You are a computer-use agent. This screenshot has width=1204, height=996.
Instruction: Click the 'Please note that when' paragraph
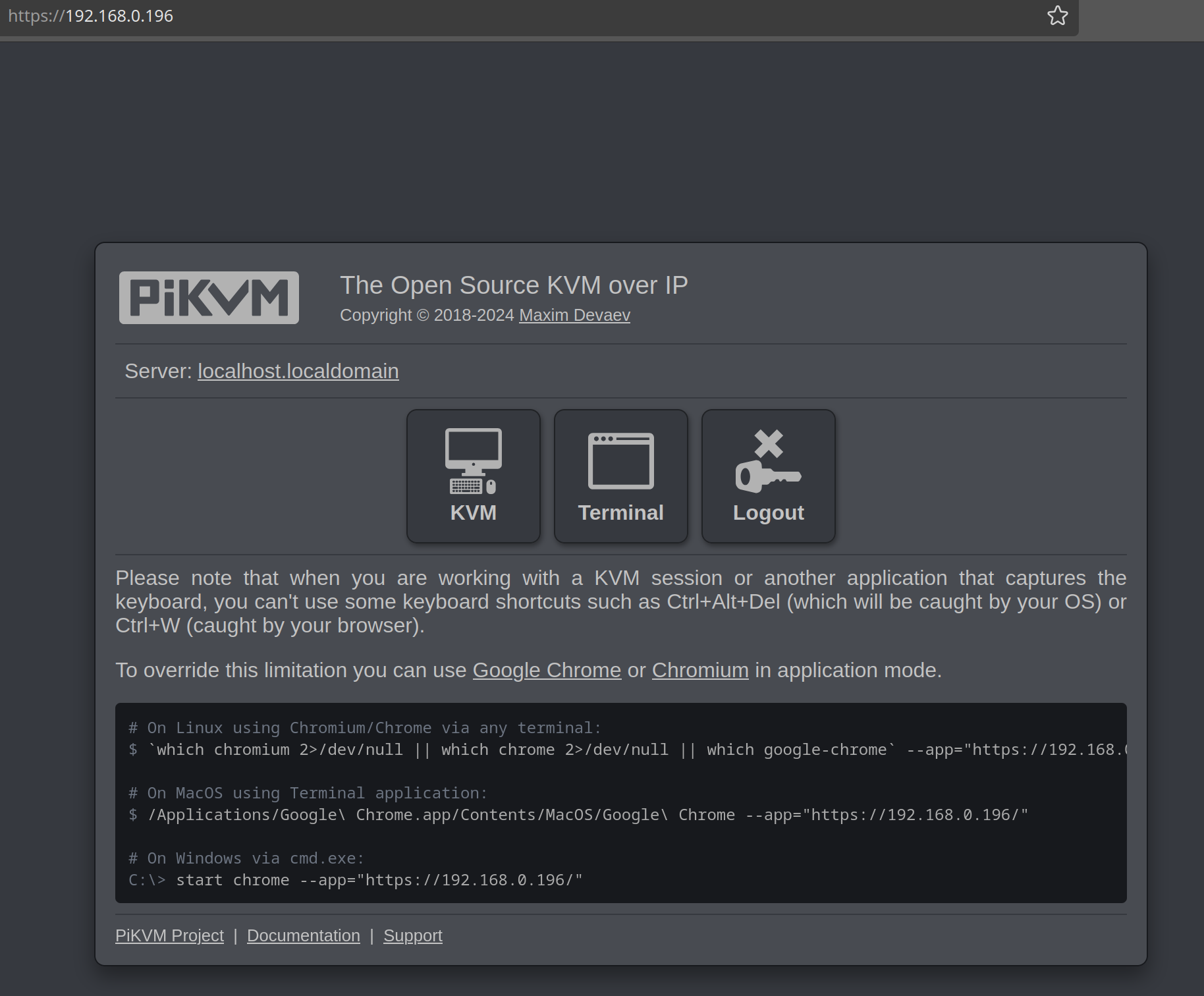coord(620,602)
